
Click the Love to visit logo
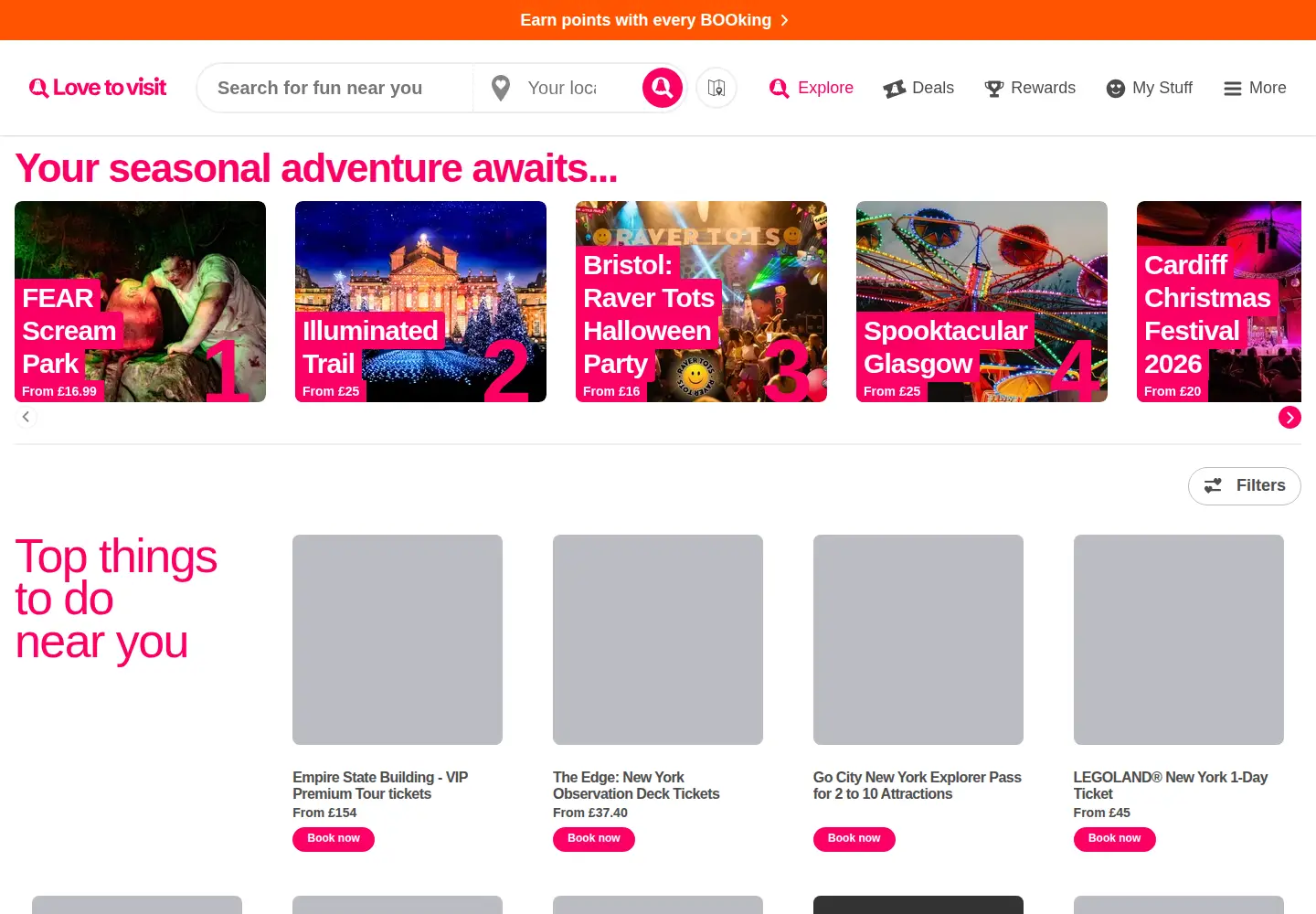[98, 88]
